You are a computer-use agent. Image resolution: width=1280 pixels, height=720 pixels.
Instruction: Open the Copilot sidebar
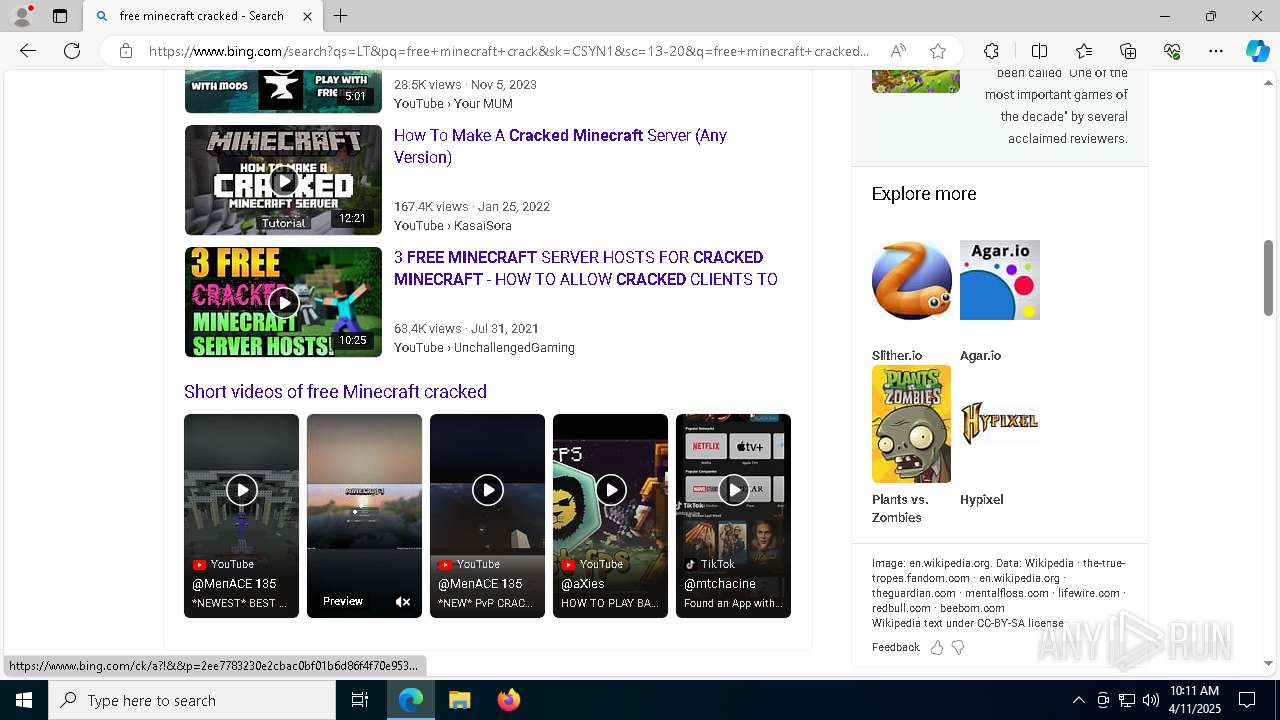pos(1257,51)
